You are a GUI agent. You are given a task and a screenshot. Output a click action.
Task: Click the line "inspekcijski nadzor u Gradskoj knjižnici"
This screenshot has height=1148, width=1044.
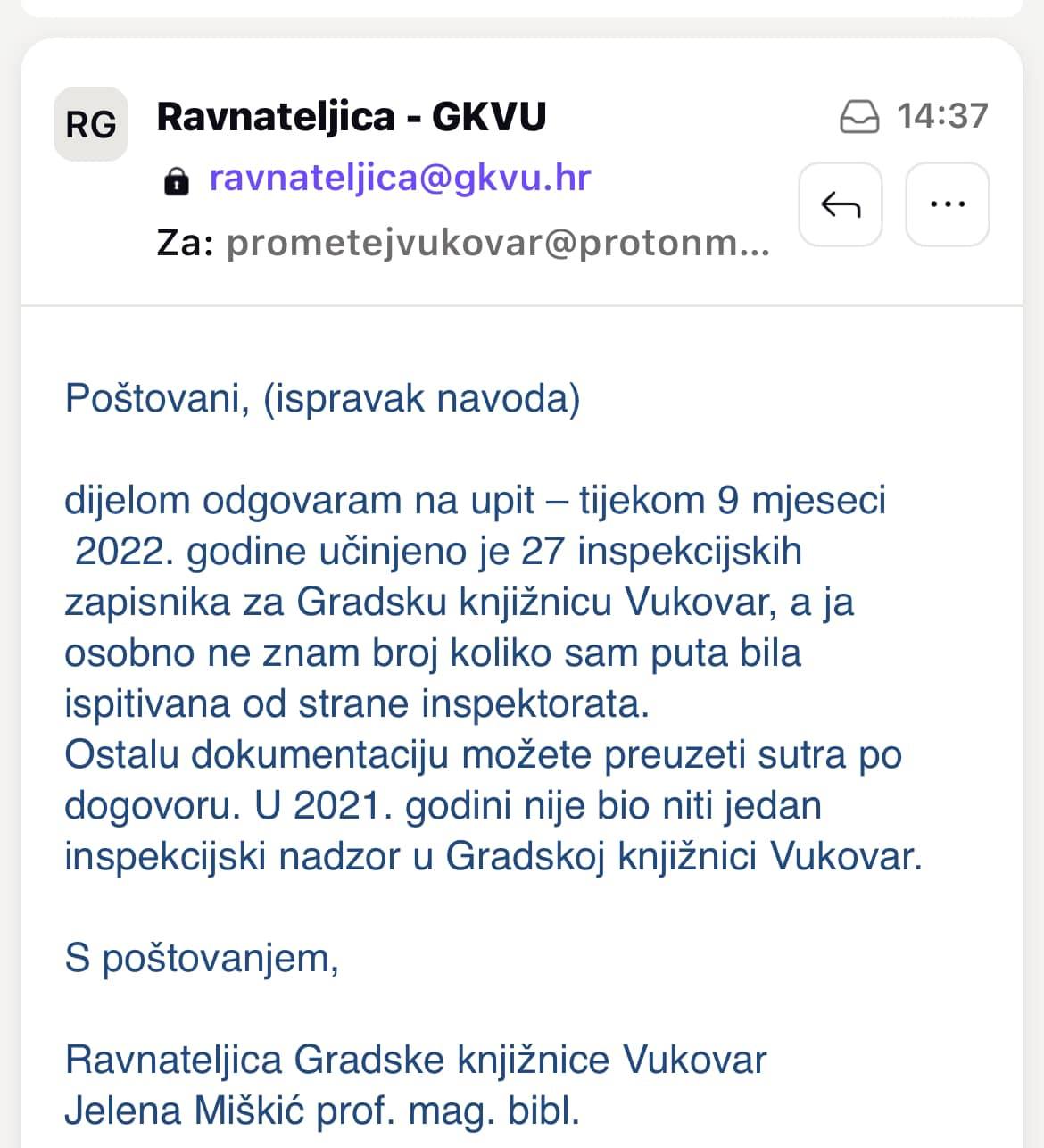[493, 856]
